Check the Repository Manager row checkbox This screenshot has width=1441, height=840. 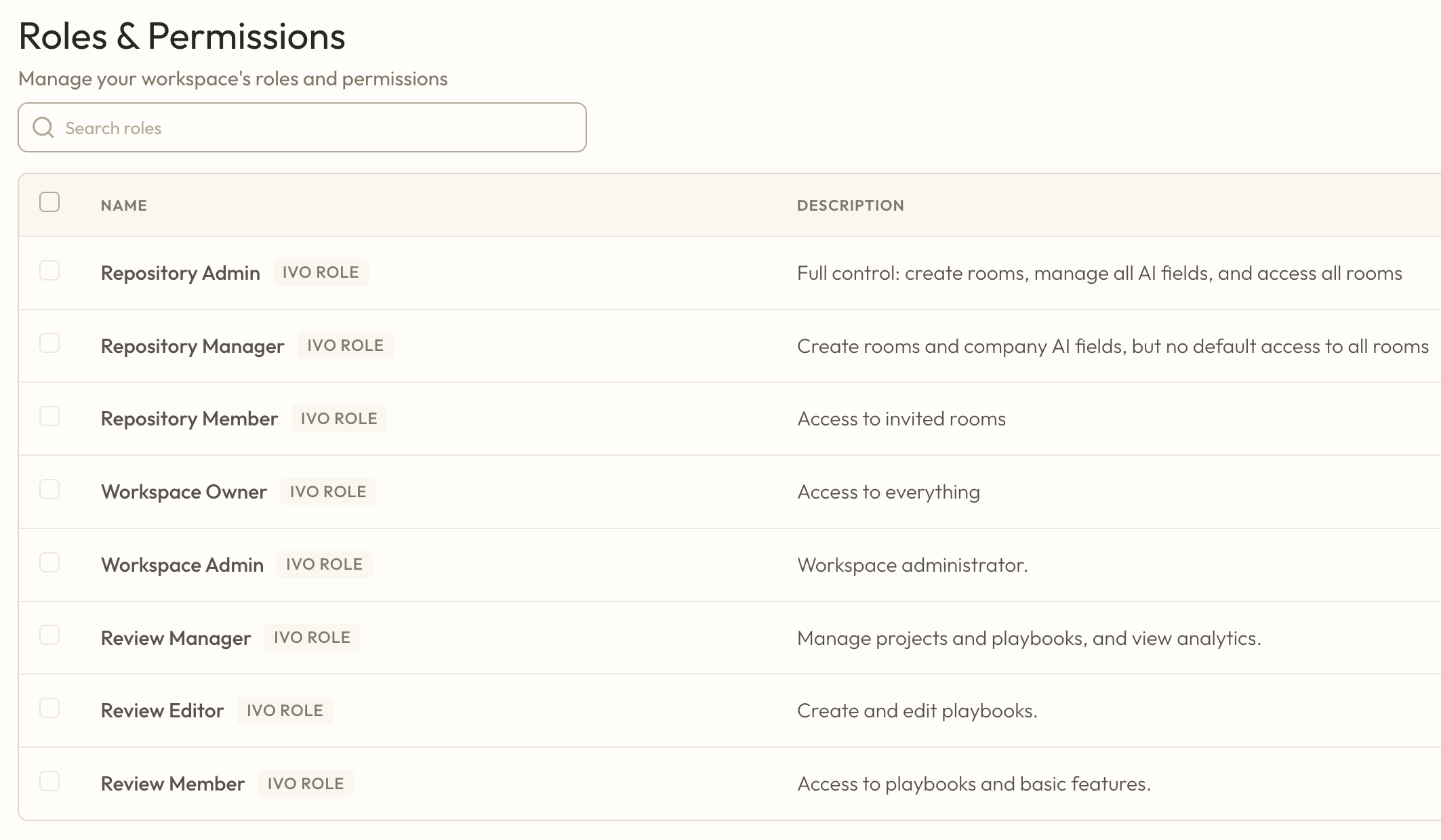(x=49, y=343)
